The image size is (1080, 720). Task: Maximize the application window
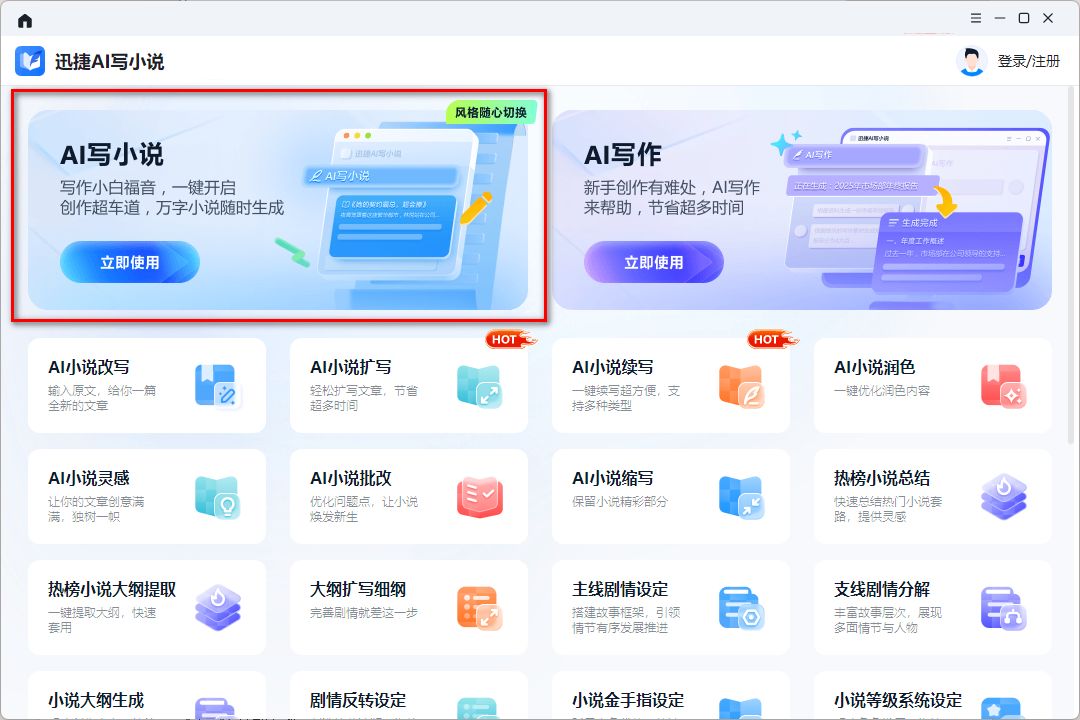pyautogui.click(x=1024, y=19)
